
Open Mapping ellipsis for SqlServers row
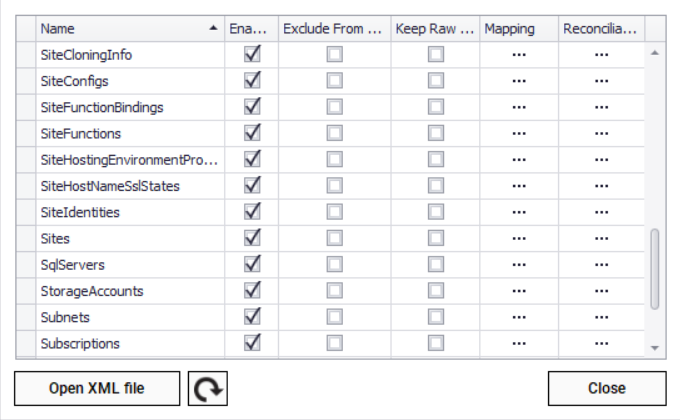(519, 265)
